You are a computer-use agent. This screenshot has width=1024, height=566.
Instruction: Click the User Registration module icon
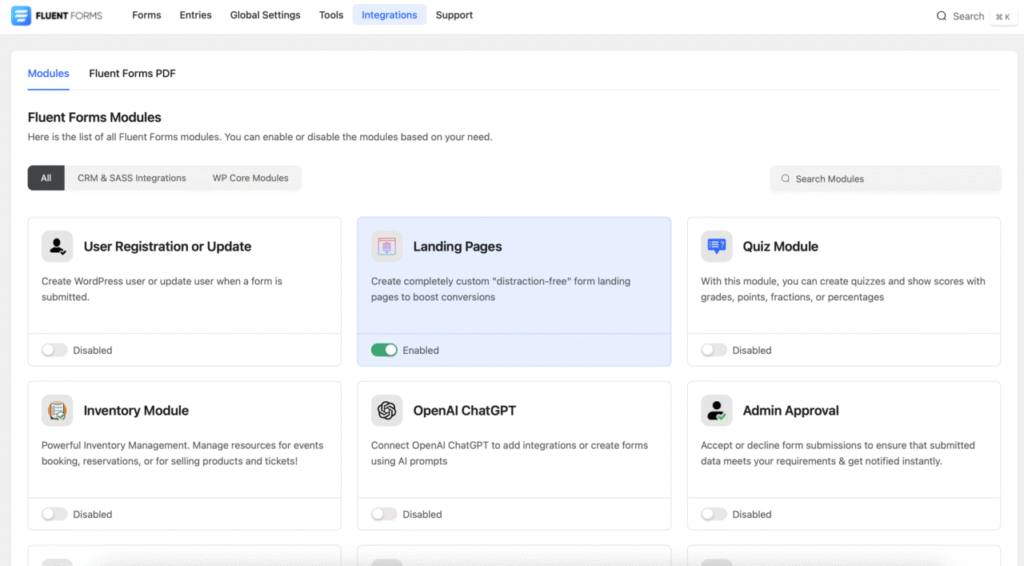(57, 246)
